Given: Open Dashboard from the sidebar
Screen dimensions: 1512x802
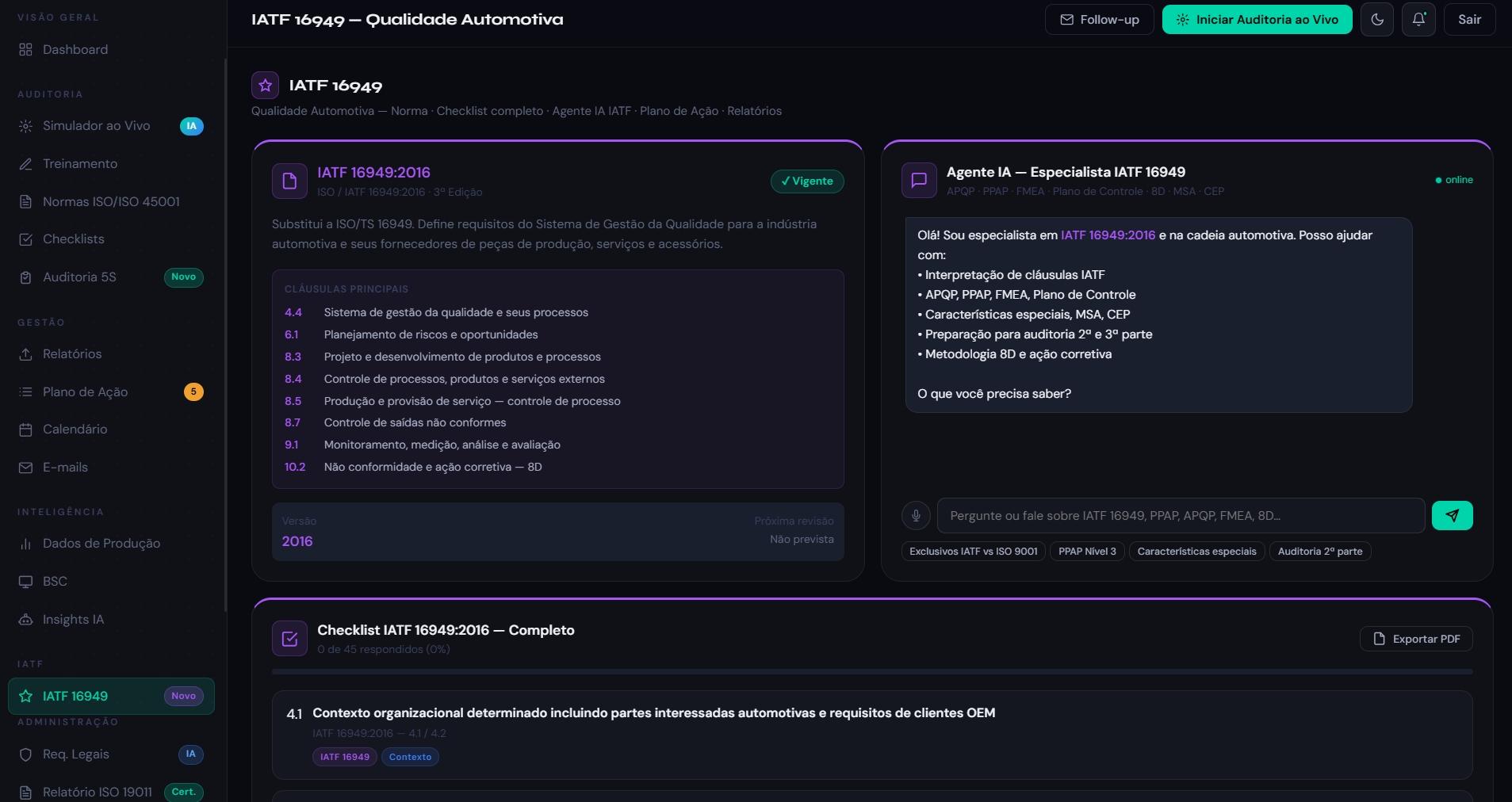Looking at the screenshot, I should pyautogui.click(x=75, y=50).
